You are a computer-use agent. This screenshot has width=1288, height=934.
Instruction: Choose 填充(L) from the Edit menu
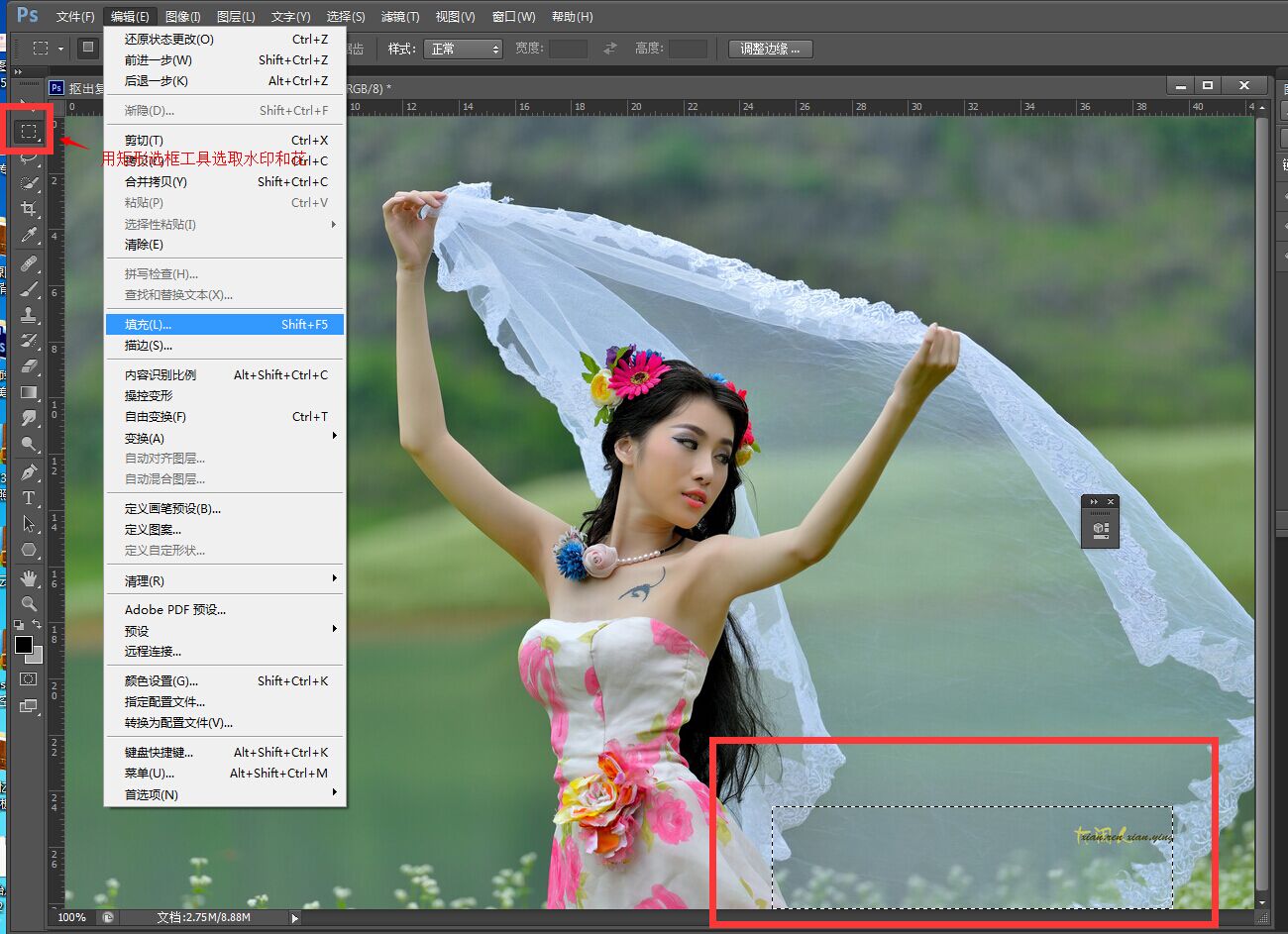[x=149, y=324]
